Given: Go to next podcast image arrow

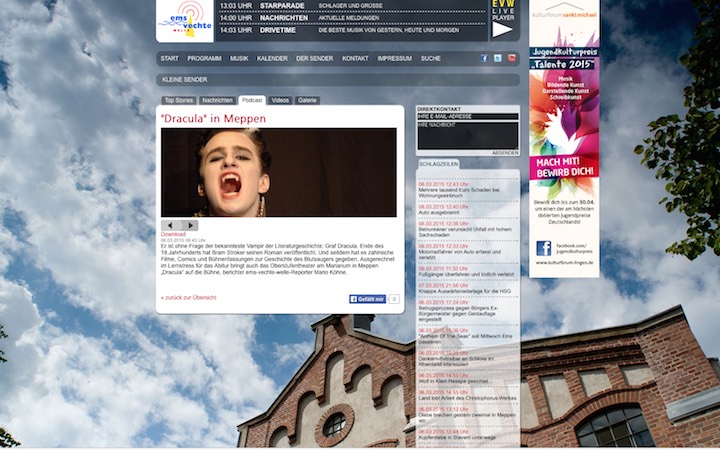Looking at the screenshot, I should pos(189,225).
